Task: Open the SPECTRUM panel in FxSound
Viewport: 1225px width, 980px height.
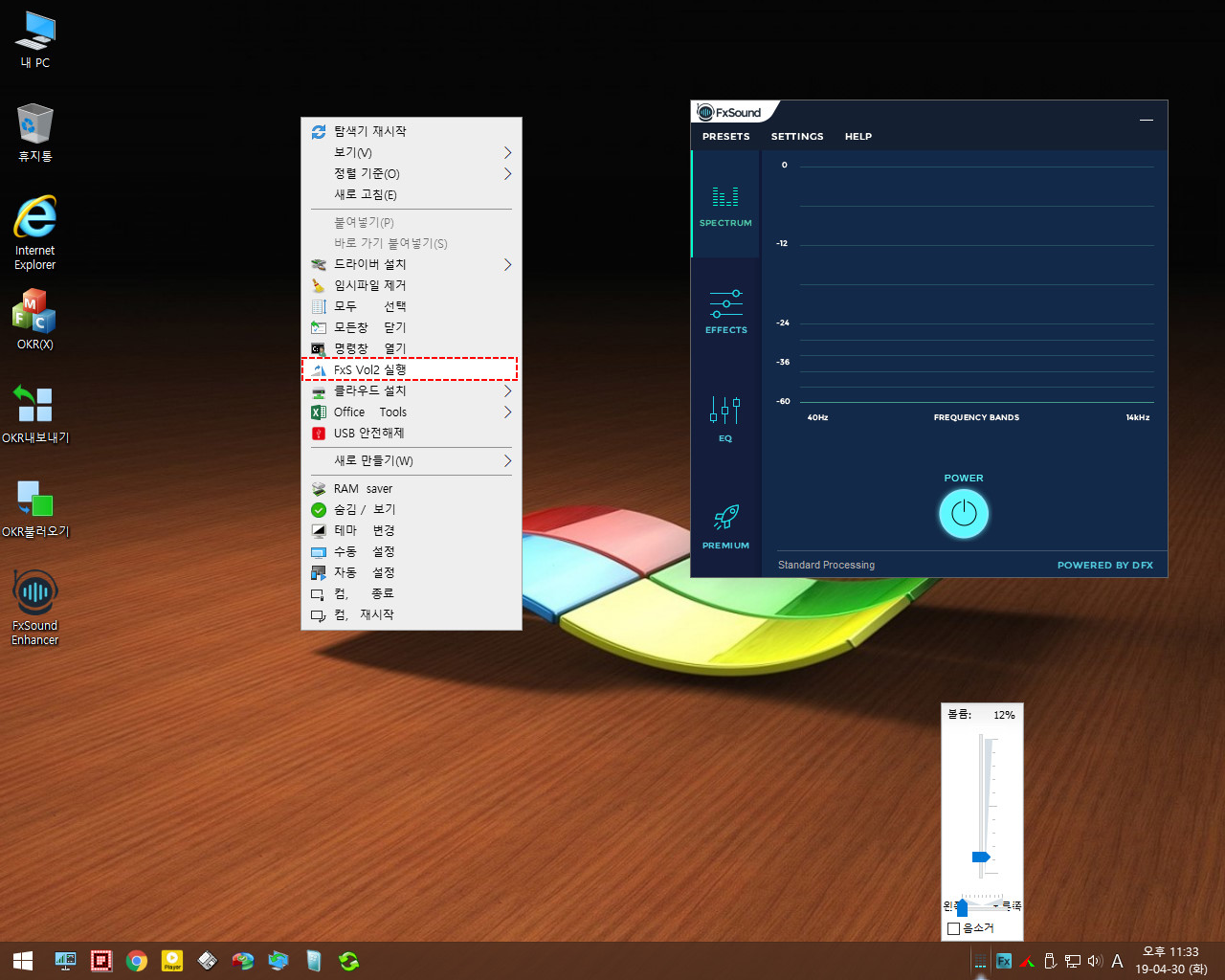Action: click(x=725, y=205)
